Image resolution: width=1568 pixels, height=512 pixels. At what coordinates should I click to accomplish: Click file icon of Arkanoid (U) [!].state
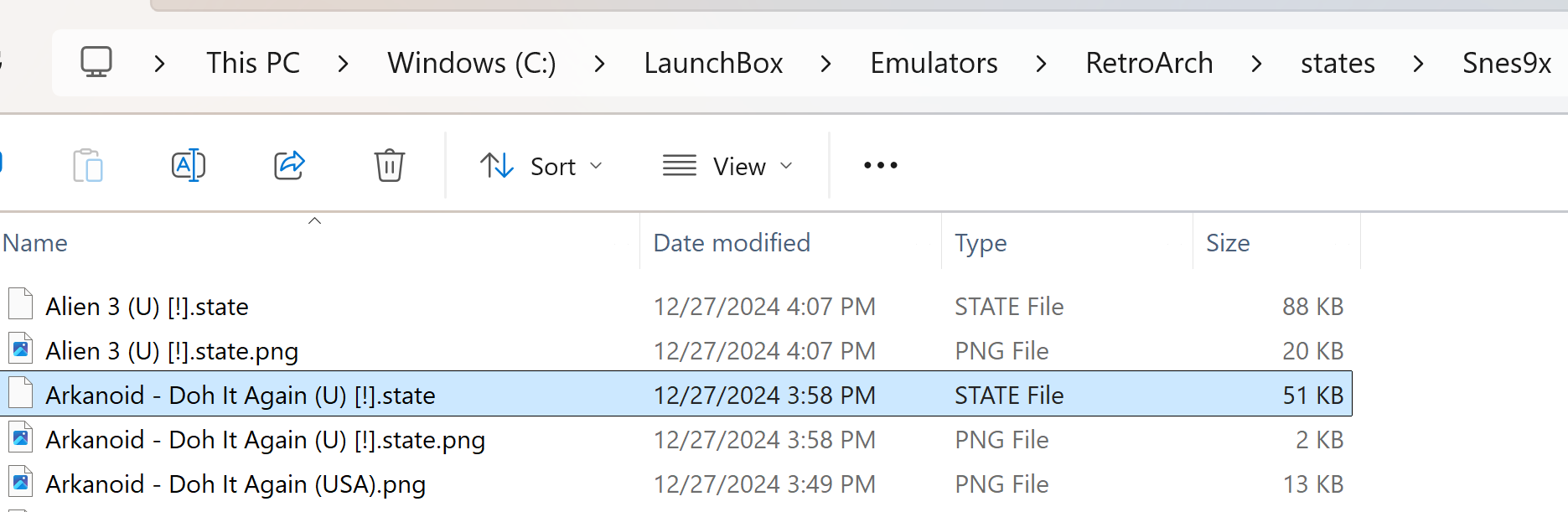tap(21, 393)
